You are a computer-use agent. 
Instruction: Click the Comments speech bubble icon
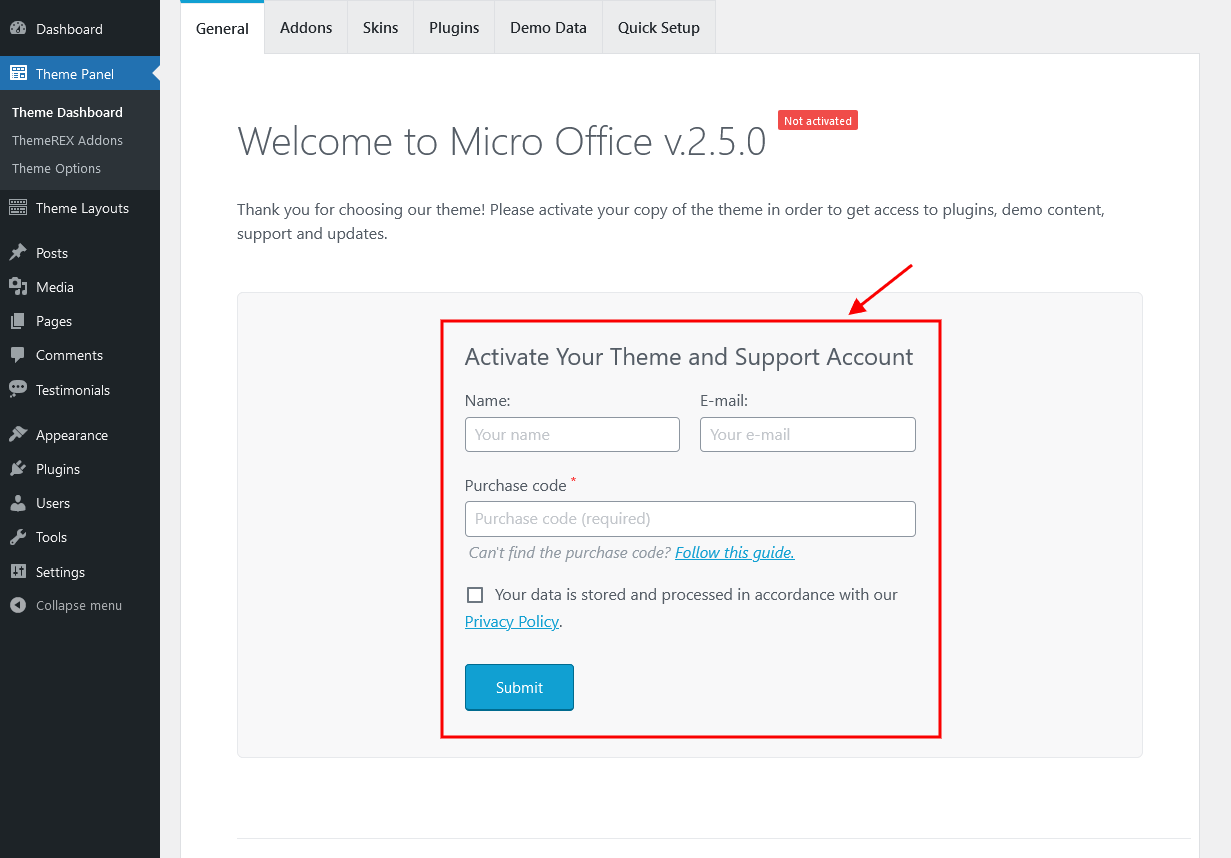click(18, 355)
